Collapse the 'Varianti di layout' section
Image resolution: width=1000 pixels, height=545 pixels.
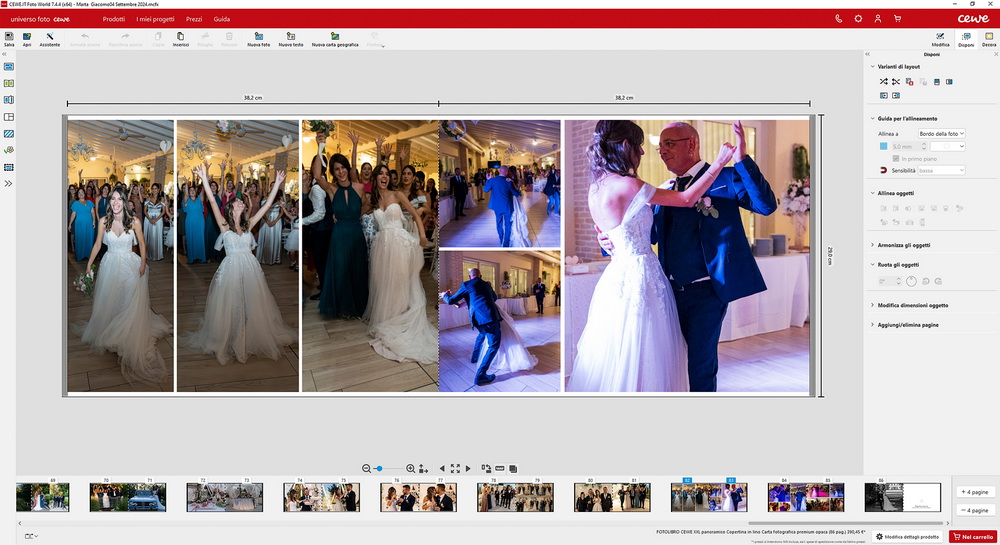[872, 66]
